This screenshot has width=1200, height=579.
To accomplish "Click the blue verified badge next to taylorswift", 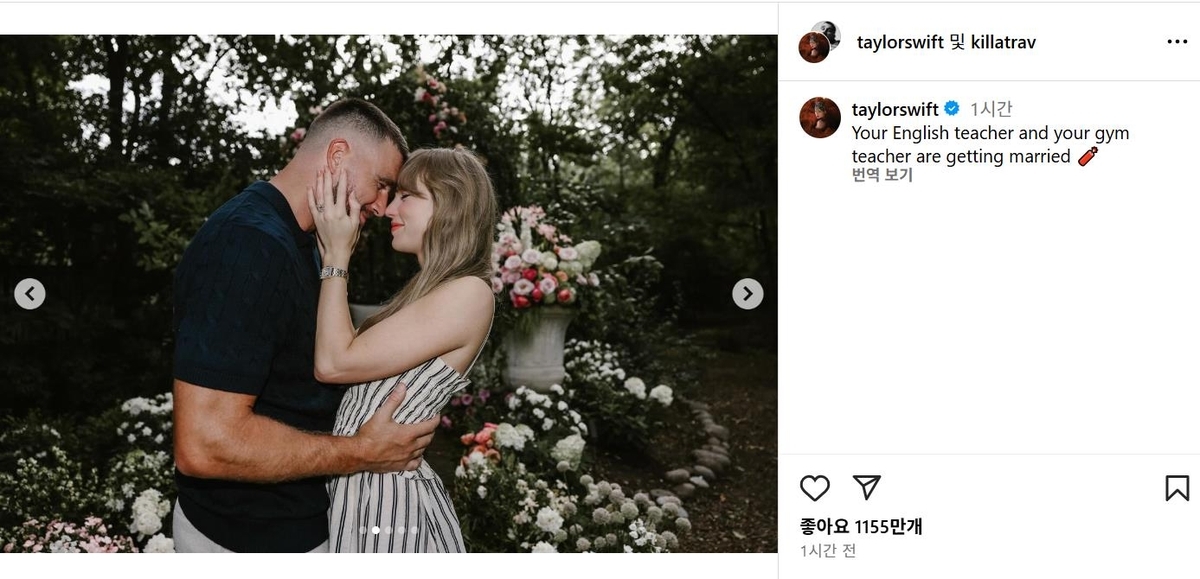I will [x=952, y=109].
